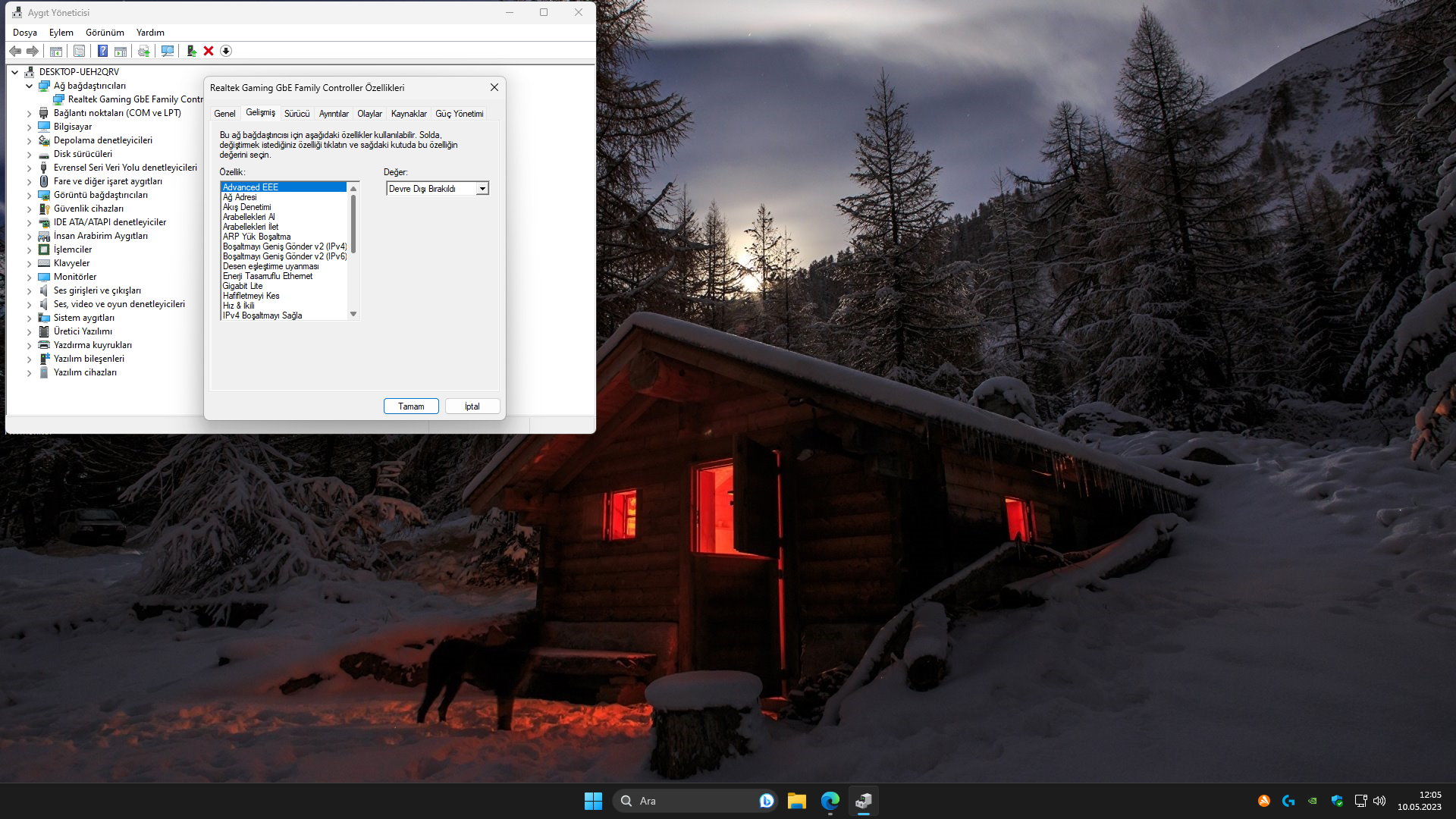Click the scan for hardware changes icon
This screenshot has height=819, width=1456.
tap(168, 51)
